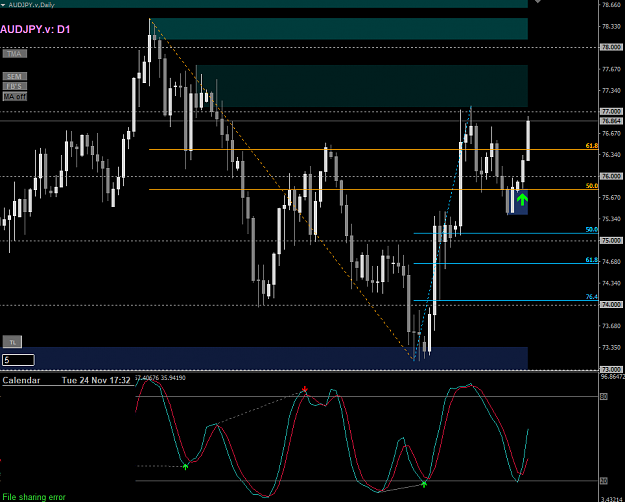Click the blue 61.8 Fibonacci label
Viewport: 625px width, 502px height.
click(x=592, y=260)
